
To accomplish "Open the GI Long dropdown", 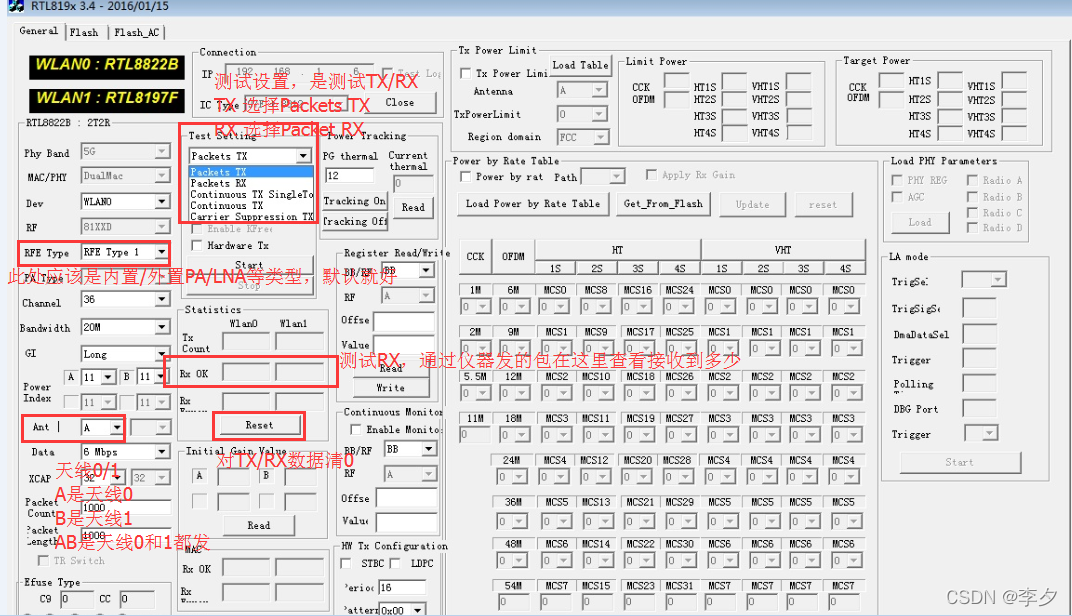I will (161, 354).
